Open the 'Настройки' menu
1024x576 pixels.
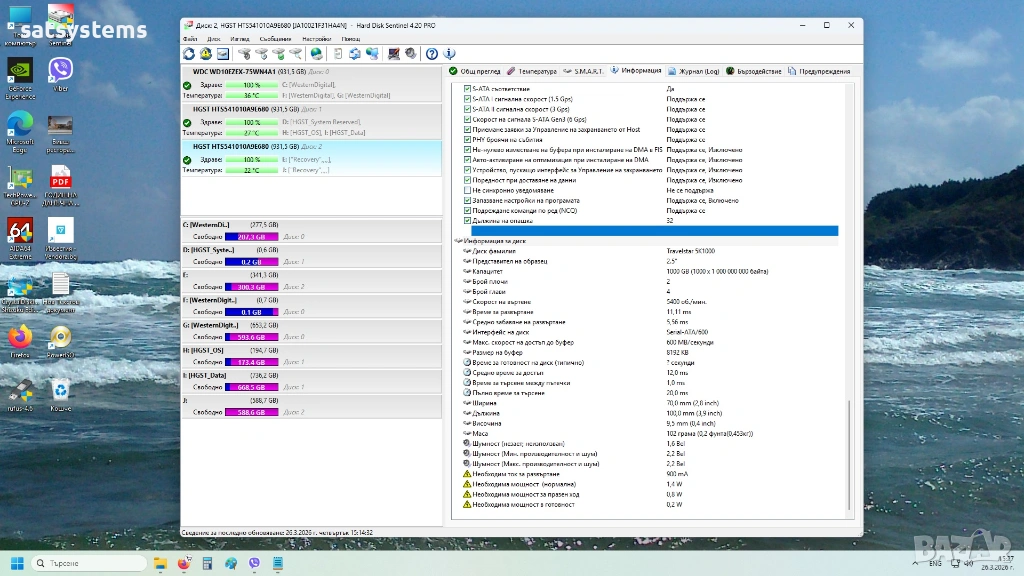316,38
